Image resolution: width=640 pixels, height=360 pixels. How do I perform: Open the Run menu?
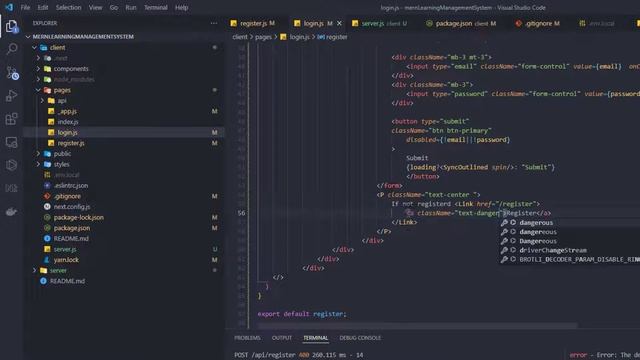click(x=131, y=7)
